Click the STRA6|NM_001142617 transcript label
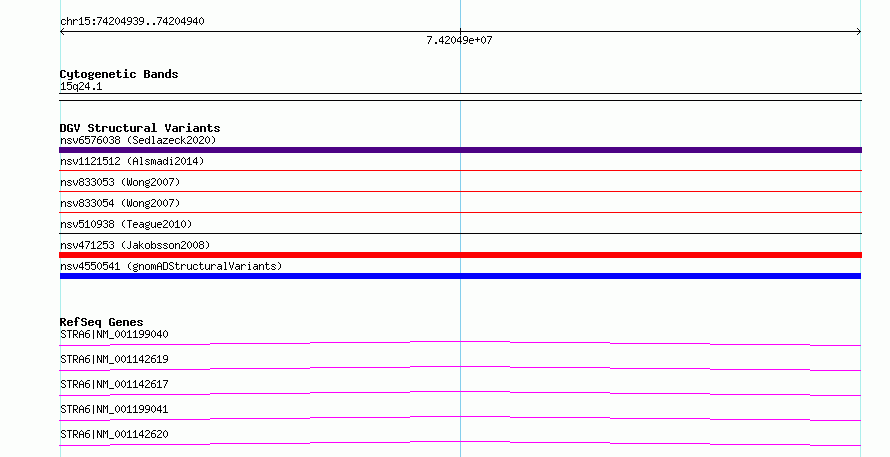Screen dimensions: 890x457 pos(114,384)
